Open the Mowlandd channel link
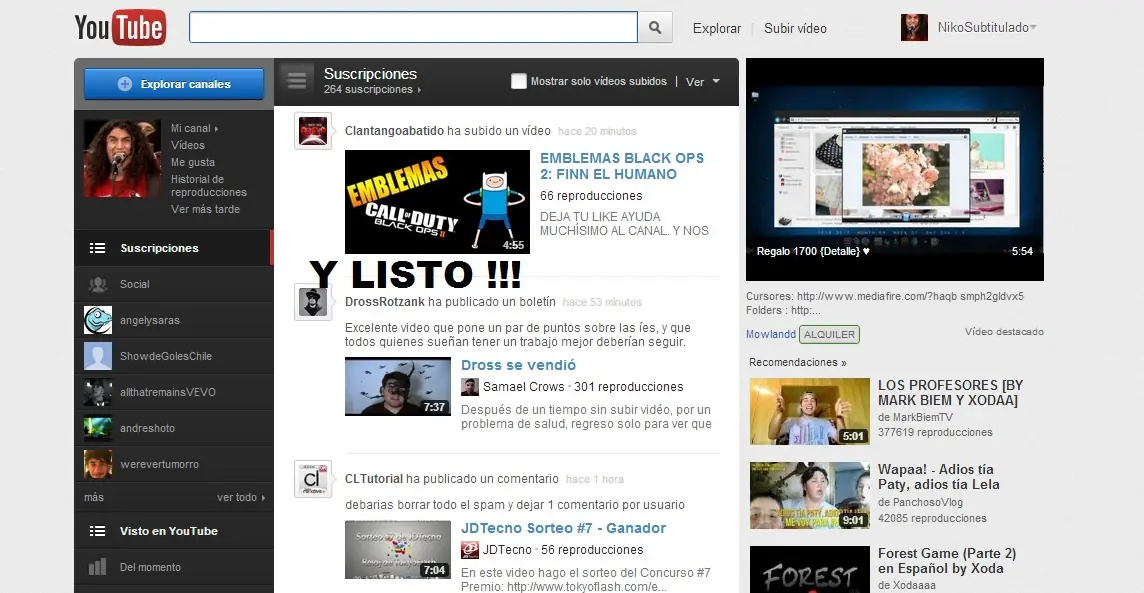Image resolution: width=1144 pixels, height=593 pixels. pos(770,334)
